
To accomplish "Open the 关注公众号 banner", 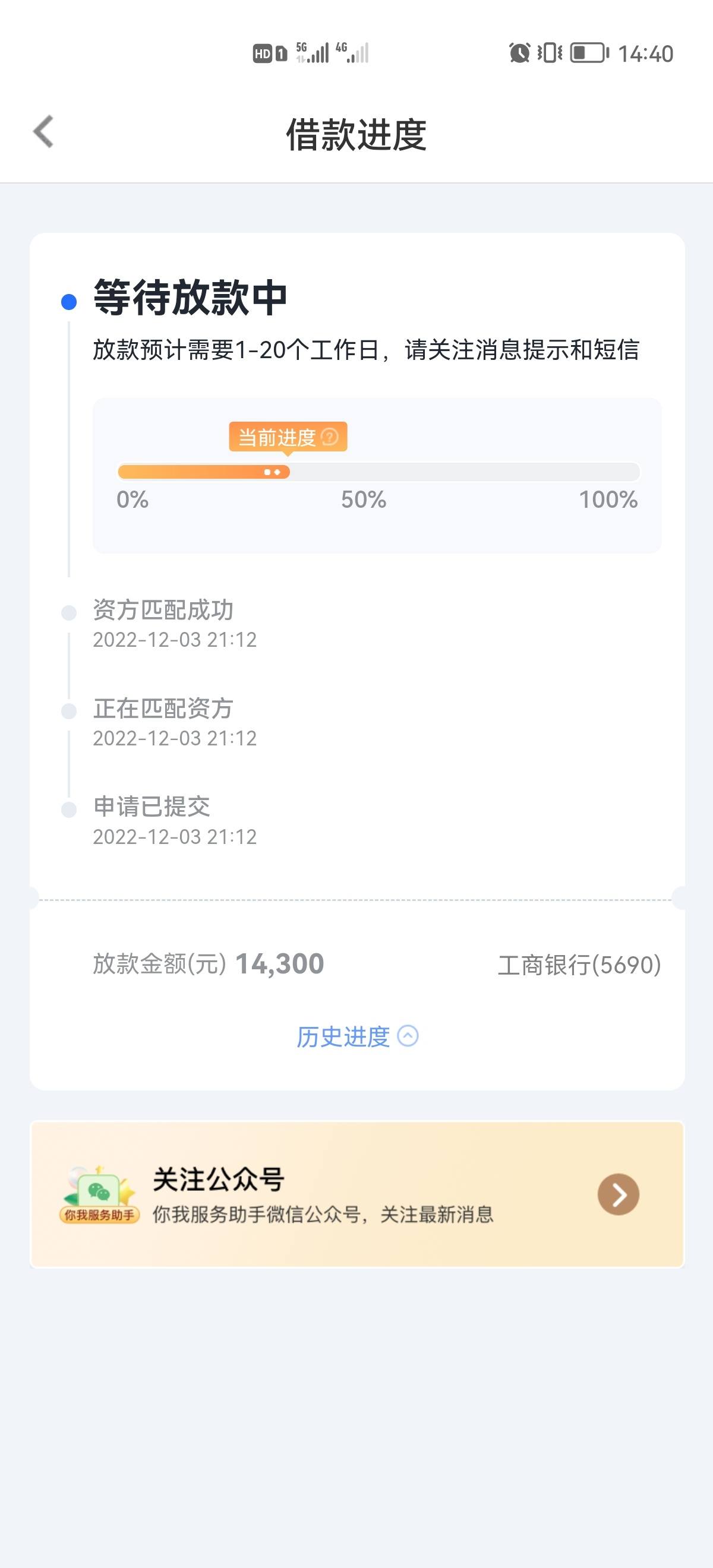I will (x=358, y=1194).
